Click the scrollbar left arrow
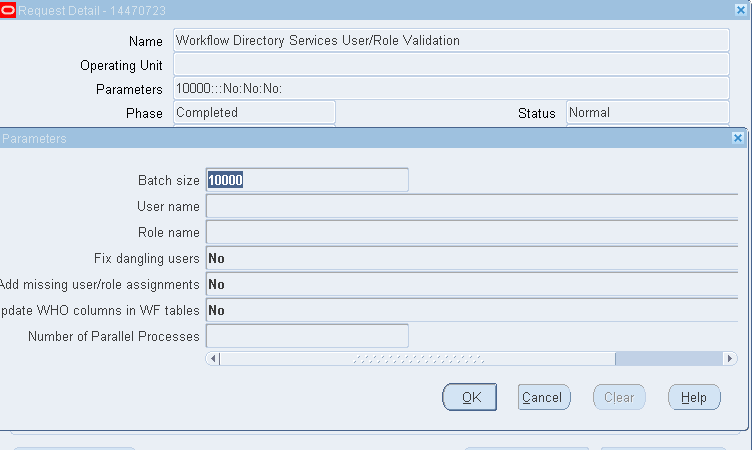This screenshot has width=754, height=450. coord(212,358)
